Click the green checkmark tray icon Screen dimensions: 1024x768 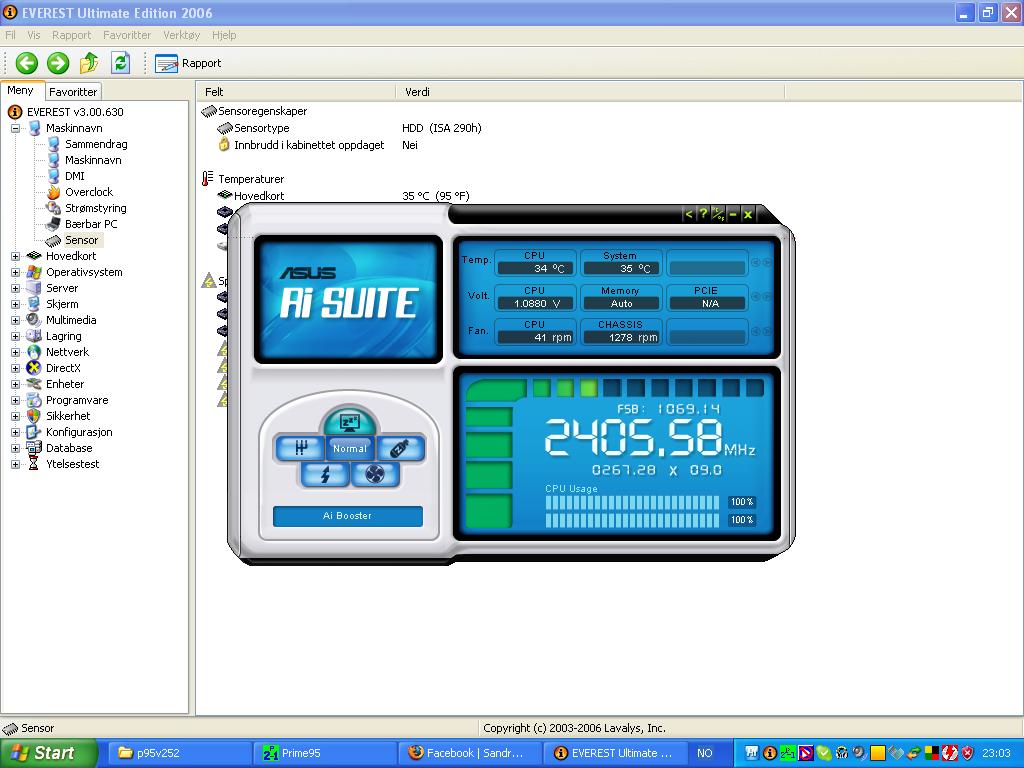coord(824,753)
